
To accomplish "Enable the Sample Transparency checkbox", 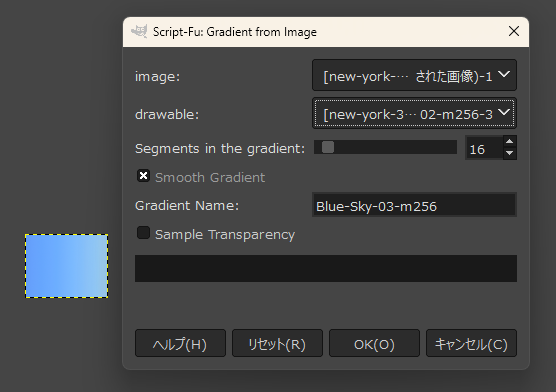I will (143, 233).
